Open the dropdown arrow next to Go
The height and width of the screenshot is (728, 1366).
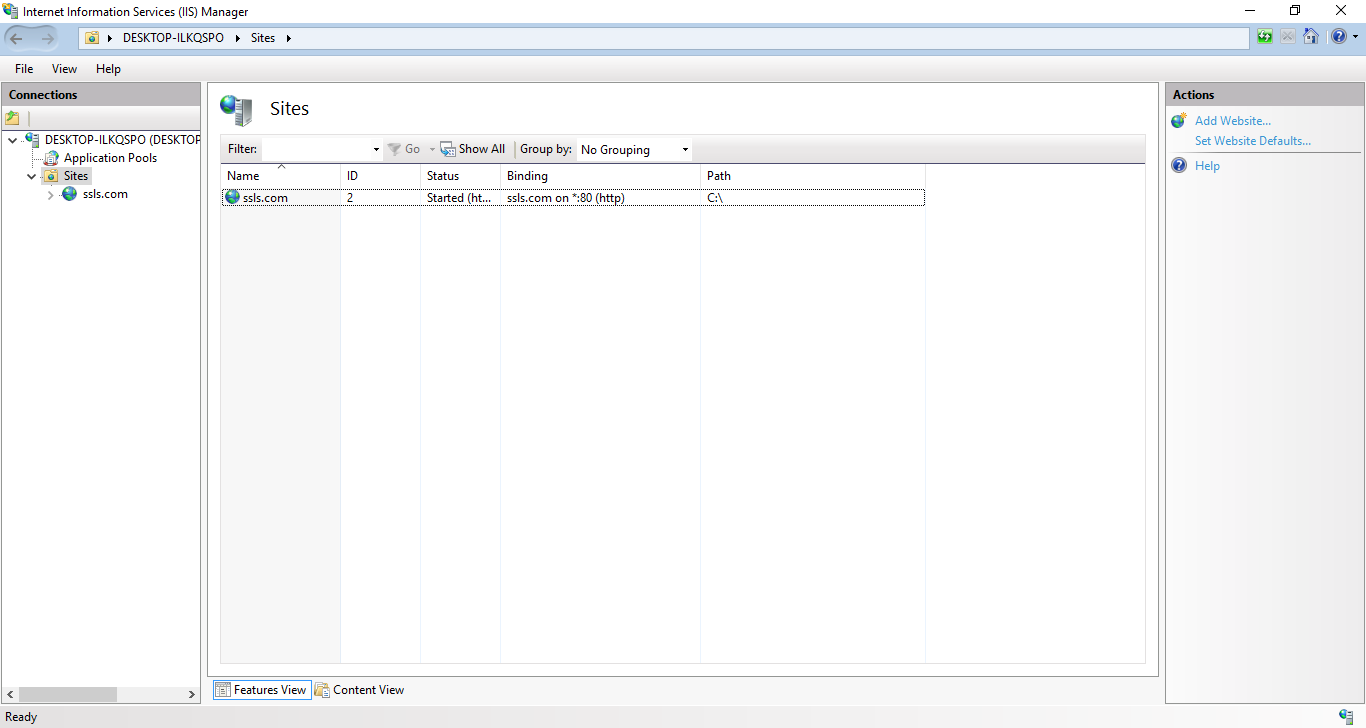pos(432,149)
